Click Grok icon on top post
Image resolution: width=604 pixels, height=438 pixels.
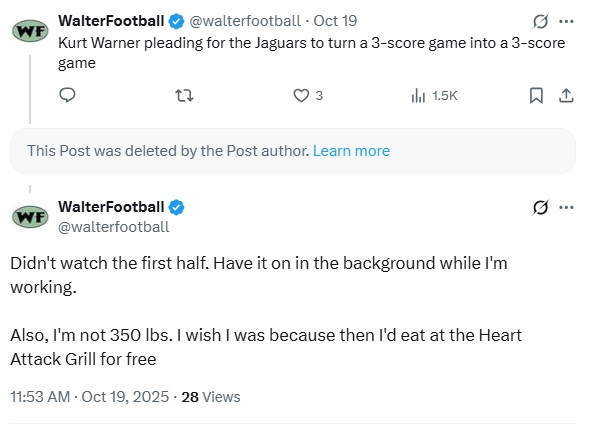coord(540,21)
